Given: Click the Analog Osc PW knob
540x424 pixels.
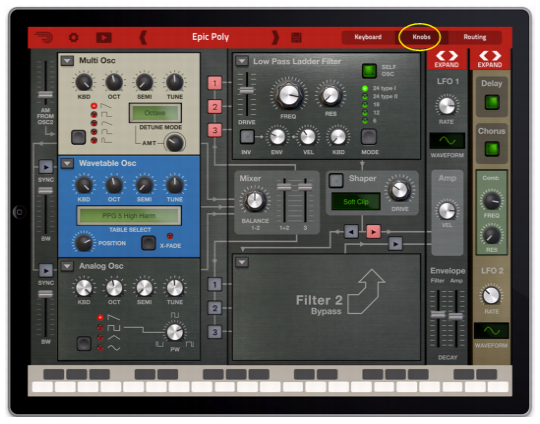Looking at the screenshot, I should pos(175,332).
